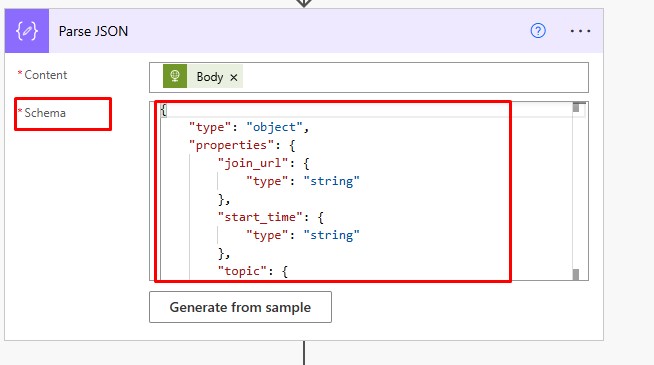654x365 pixels.
Task: Click the Parse JSON title text
Action: (x=93, y=31)
